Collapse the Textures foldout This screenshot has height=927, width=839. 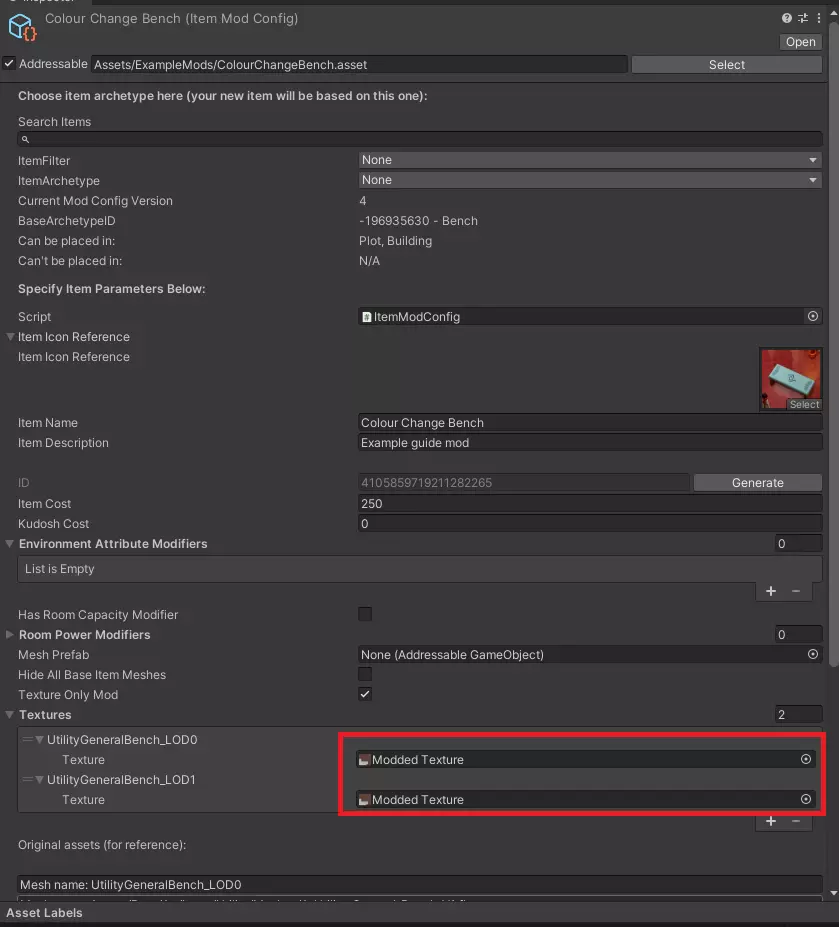[x=11, y=714]
